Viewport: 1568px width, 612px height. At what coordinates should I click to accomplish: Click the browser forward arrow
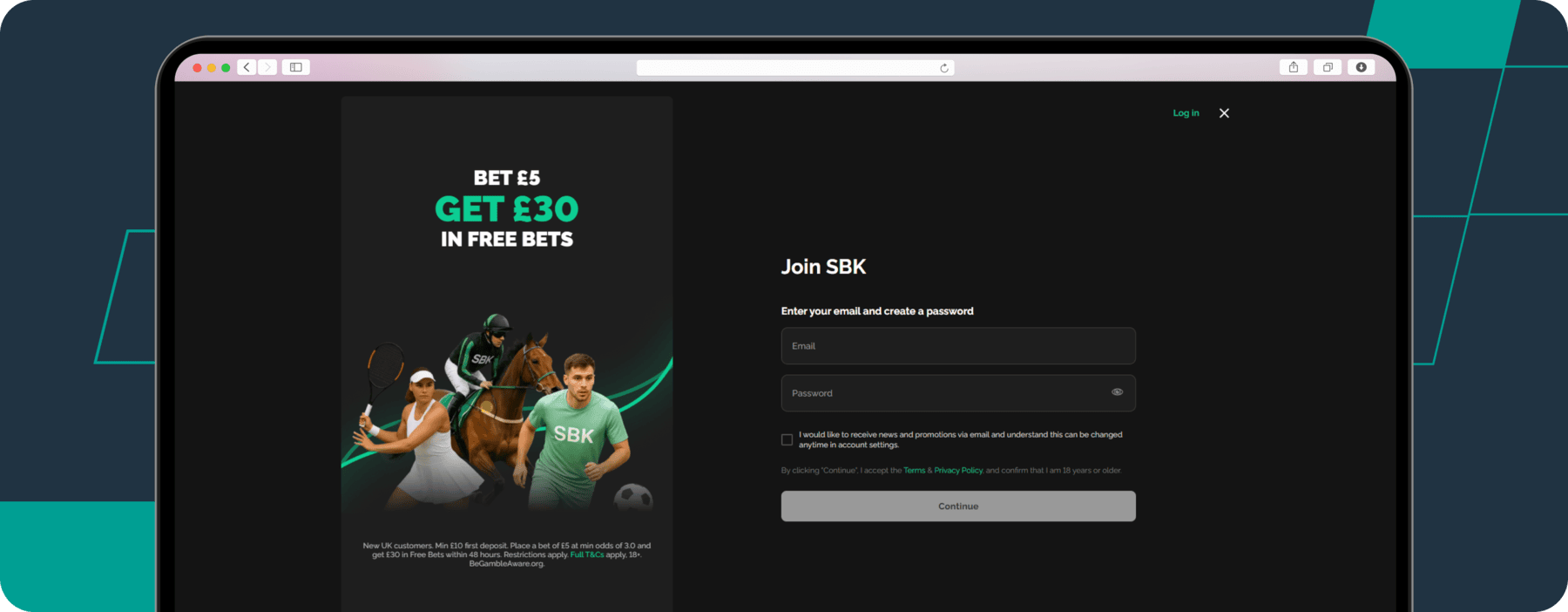coord(267,67)
